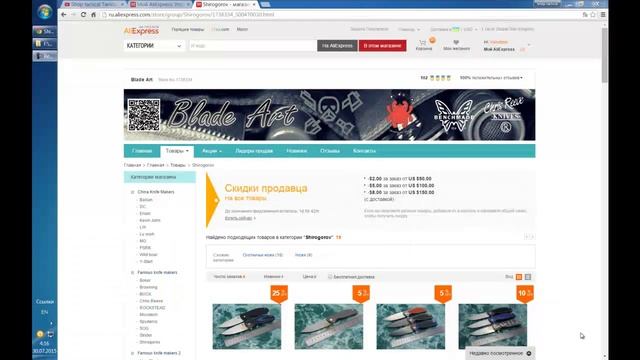The width and height of the screenshot is (640, 360).
Task: Click the second taskbar application button
Action: [x=45, y=43]
